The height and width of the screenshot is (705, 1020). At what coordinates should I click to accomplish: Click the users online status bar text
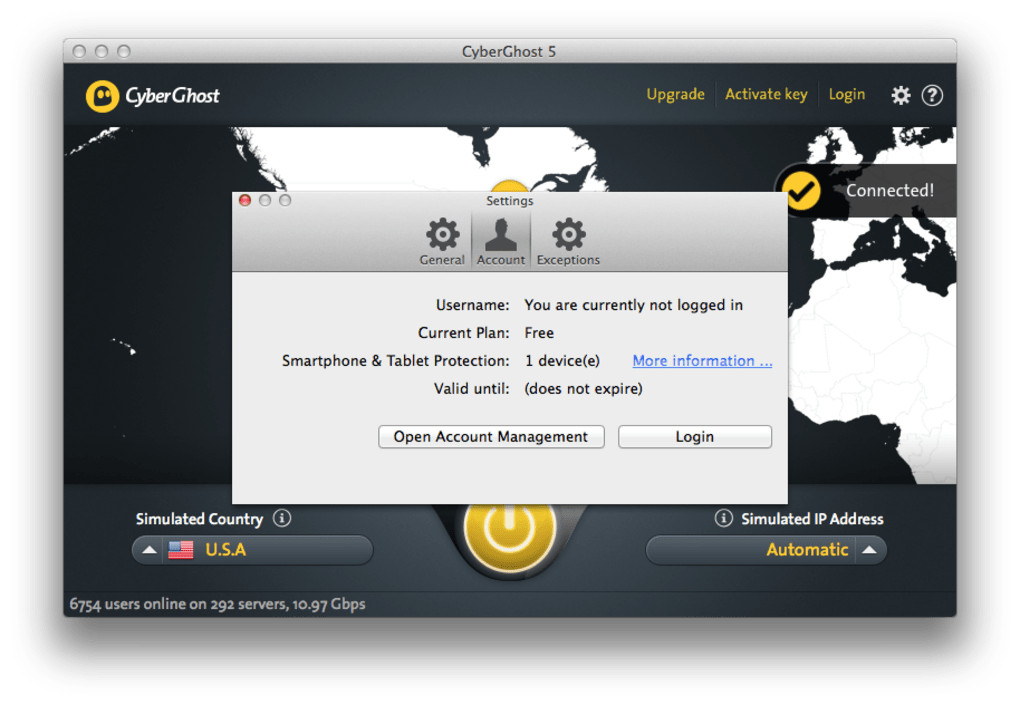point(217,604)
